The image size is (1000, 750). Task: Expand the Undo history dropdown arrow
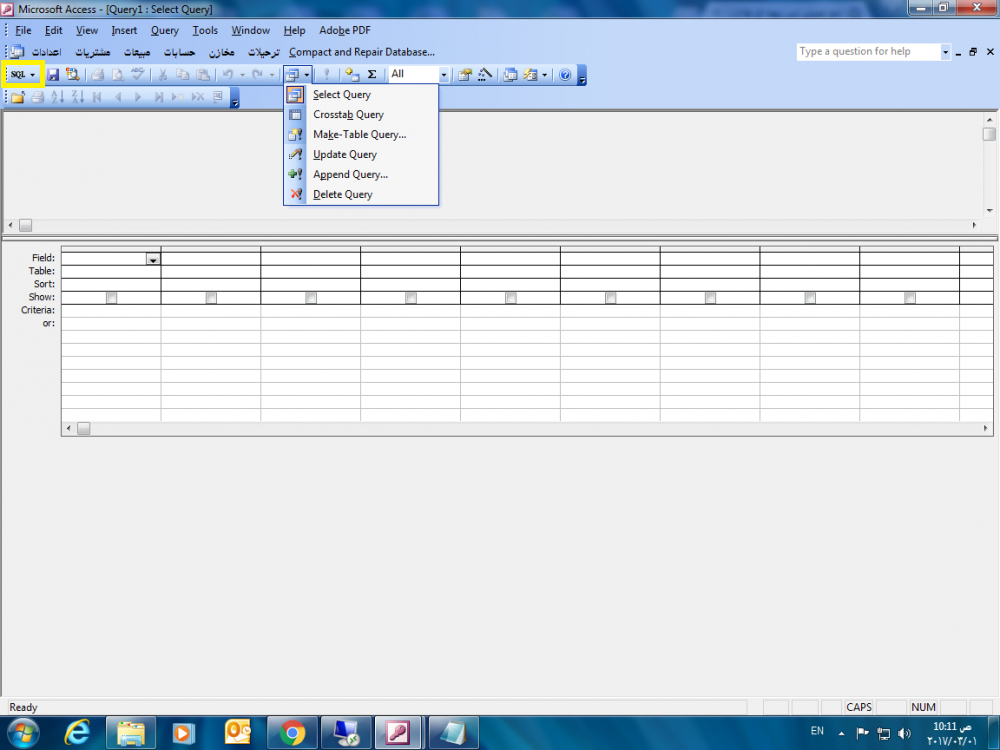tap(242, 75)
